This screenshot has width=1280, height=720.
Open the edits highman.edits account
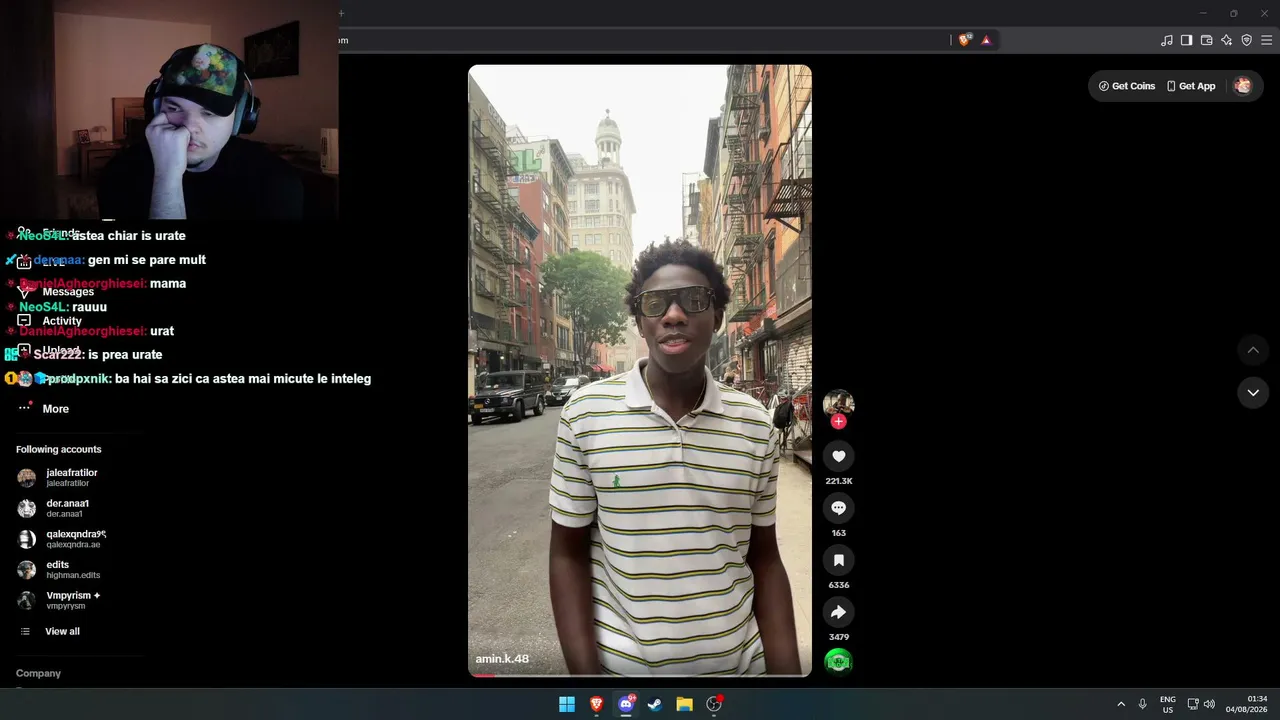58,570
